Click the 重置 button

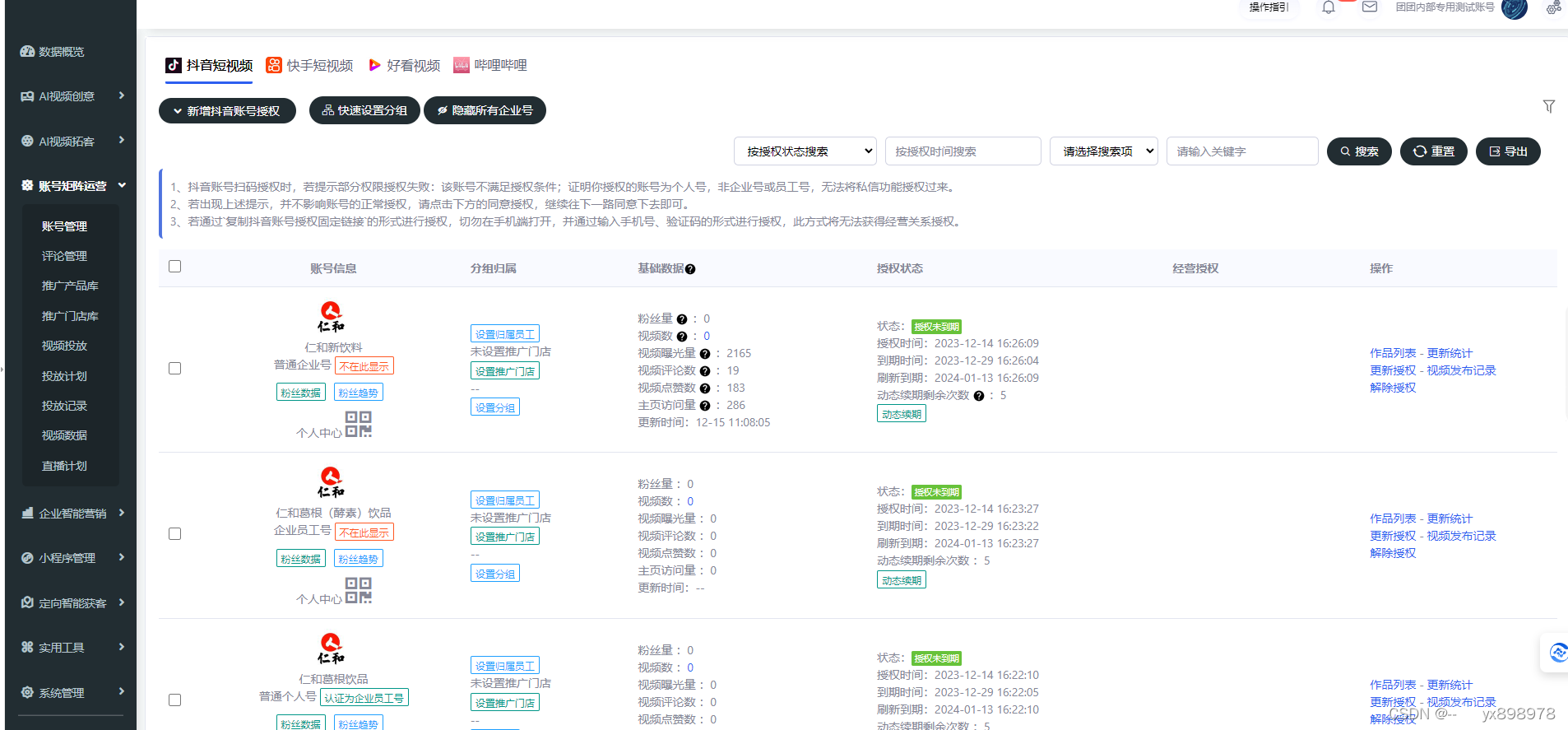point(1434,151)
